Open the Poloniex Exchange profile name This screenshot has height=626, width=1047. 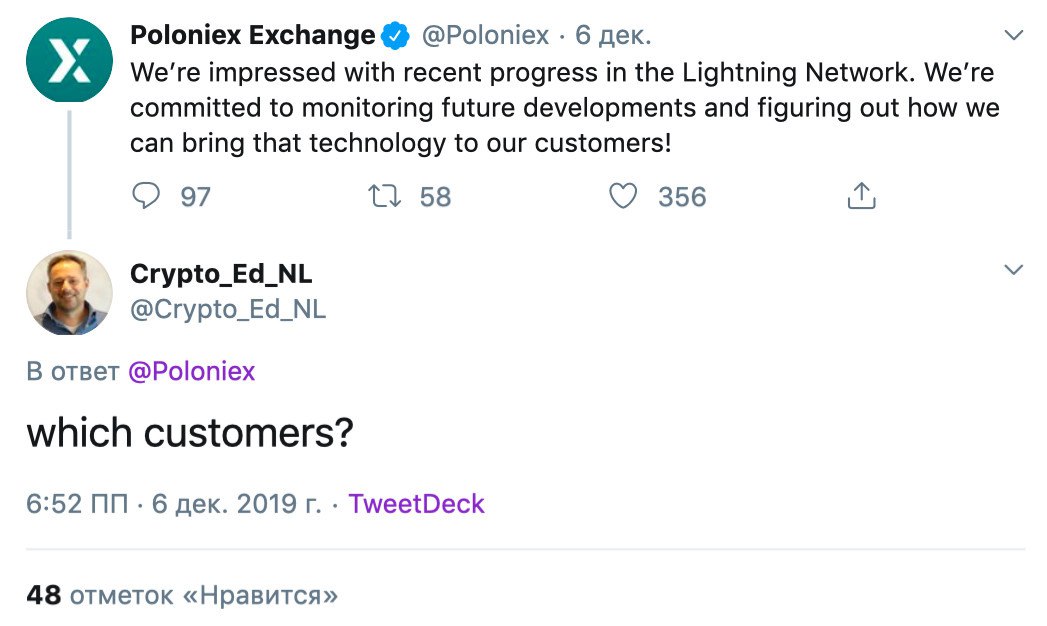(x=252, y=35)
